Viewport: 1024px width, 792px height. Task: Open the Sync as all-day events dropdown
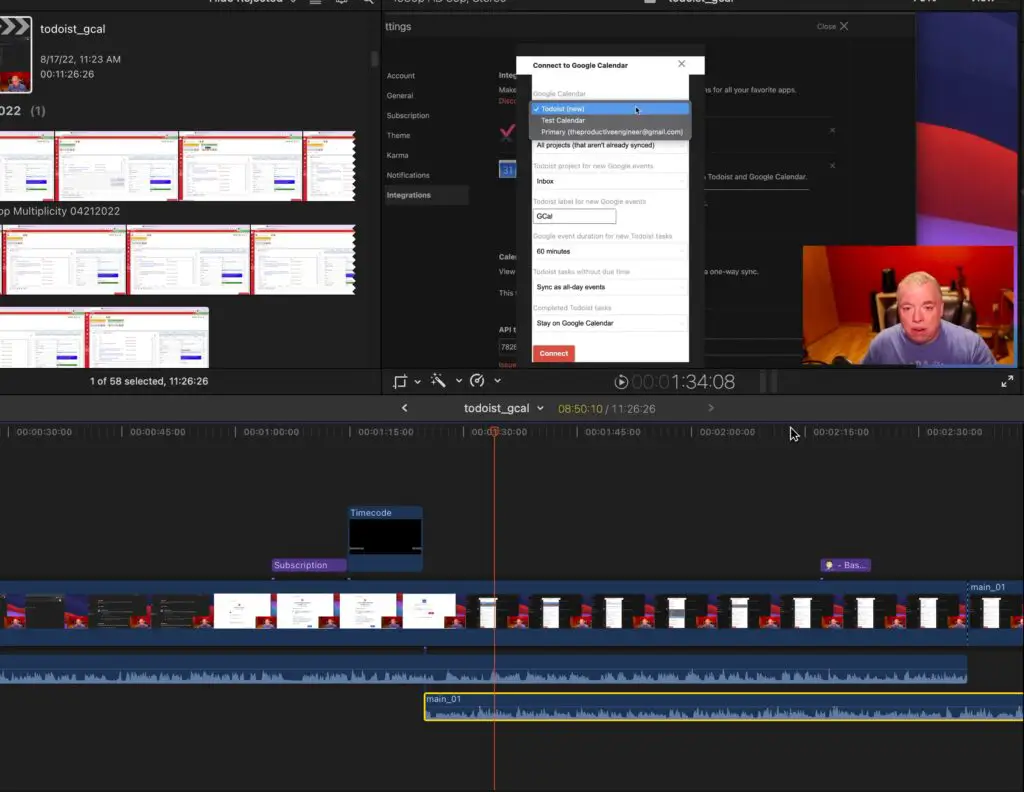point(610,287)
